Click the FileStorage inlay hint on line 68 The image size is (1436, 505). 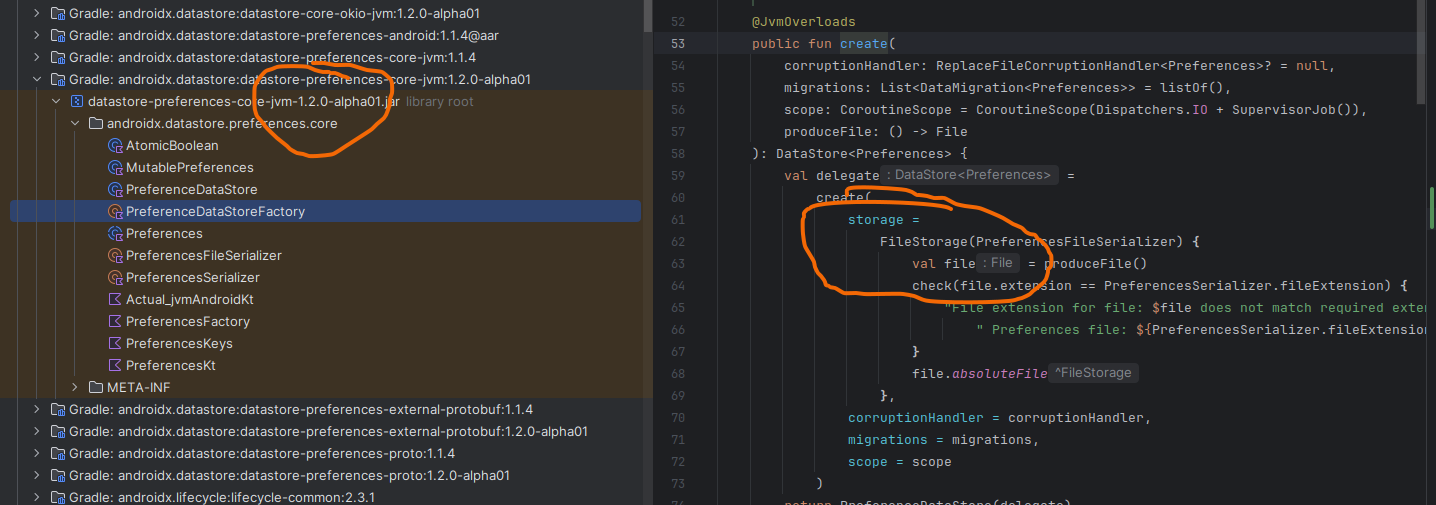click(1095, 373)
